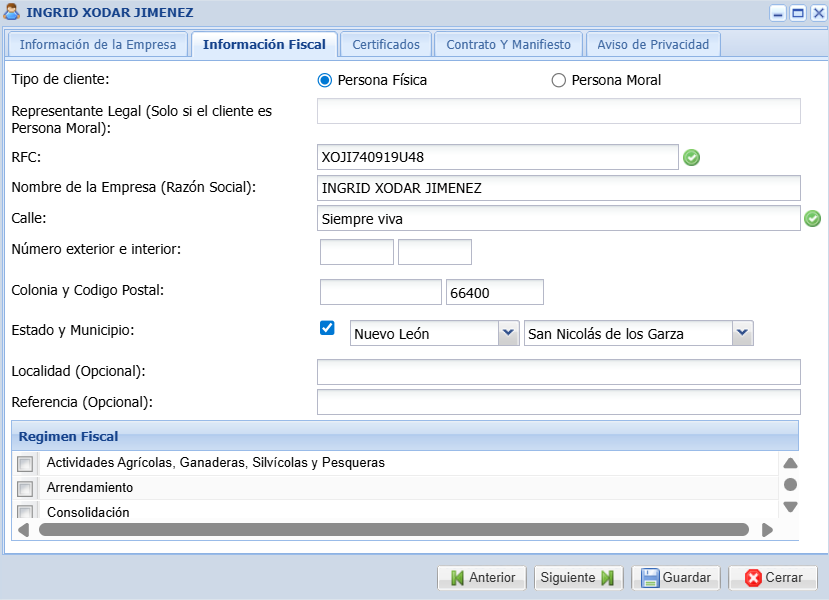Switch to the Certificados tab
Image resolution: width=829 pixels, height=600 pixels.
click(386, 44)
